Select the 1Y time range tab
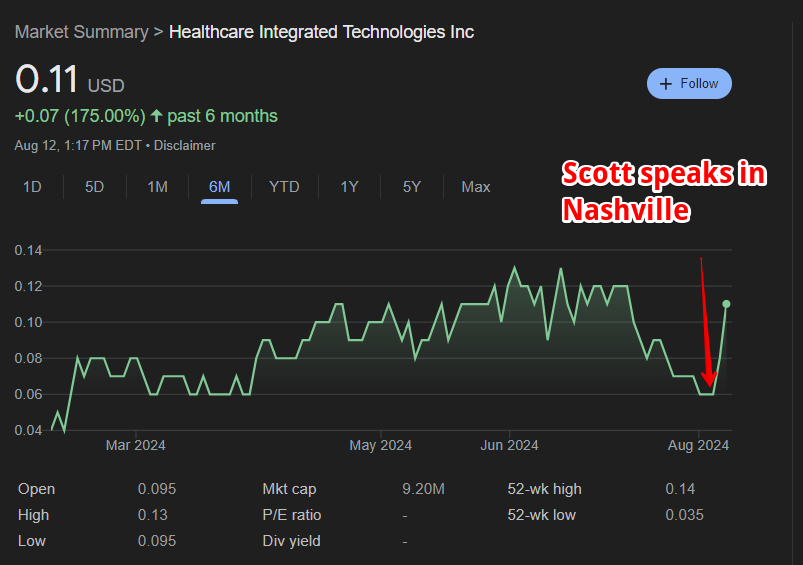 (349, 187)
